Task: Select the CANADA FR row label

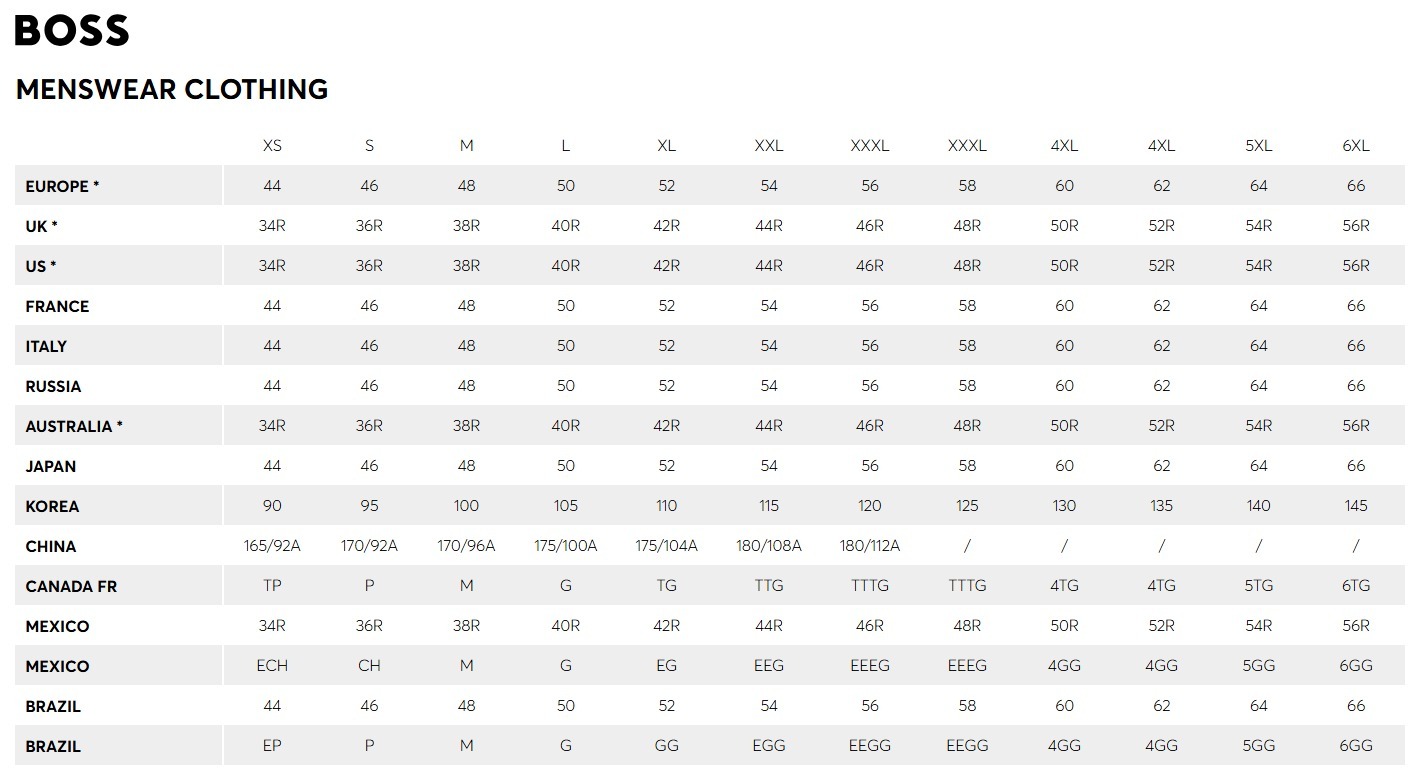Action: coord(71,586)
